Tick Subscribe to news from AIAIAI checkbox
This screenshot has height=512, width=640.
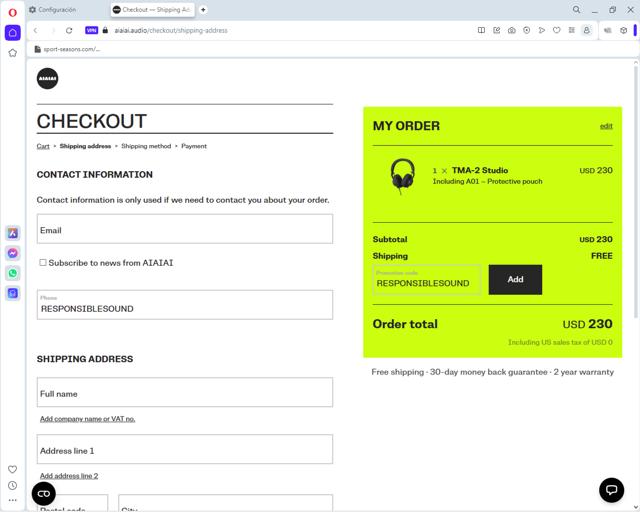point(43,263)
